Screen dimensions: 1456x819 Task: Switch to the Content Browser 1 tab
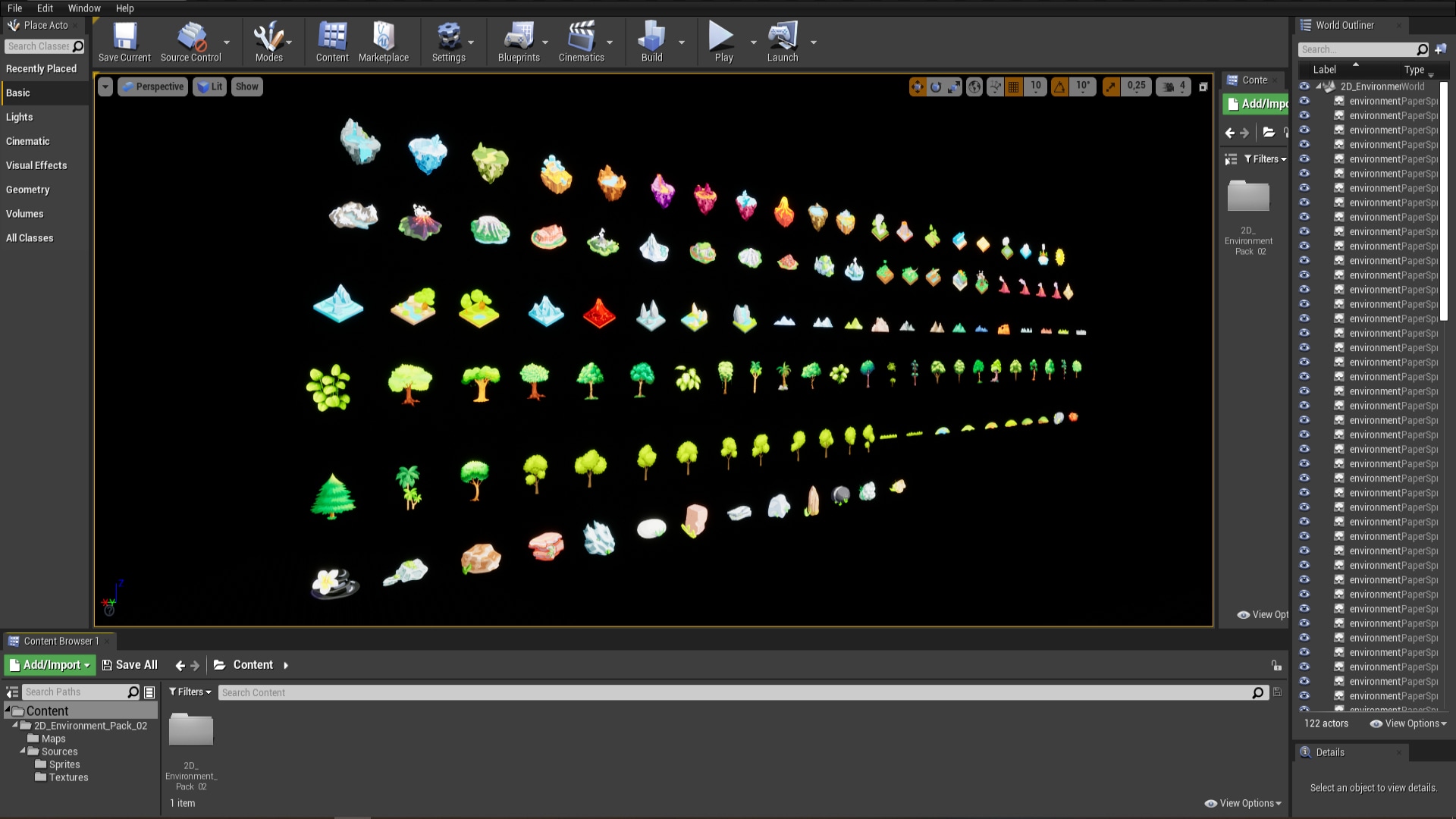tap(59, 641)
